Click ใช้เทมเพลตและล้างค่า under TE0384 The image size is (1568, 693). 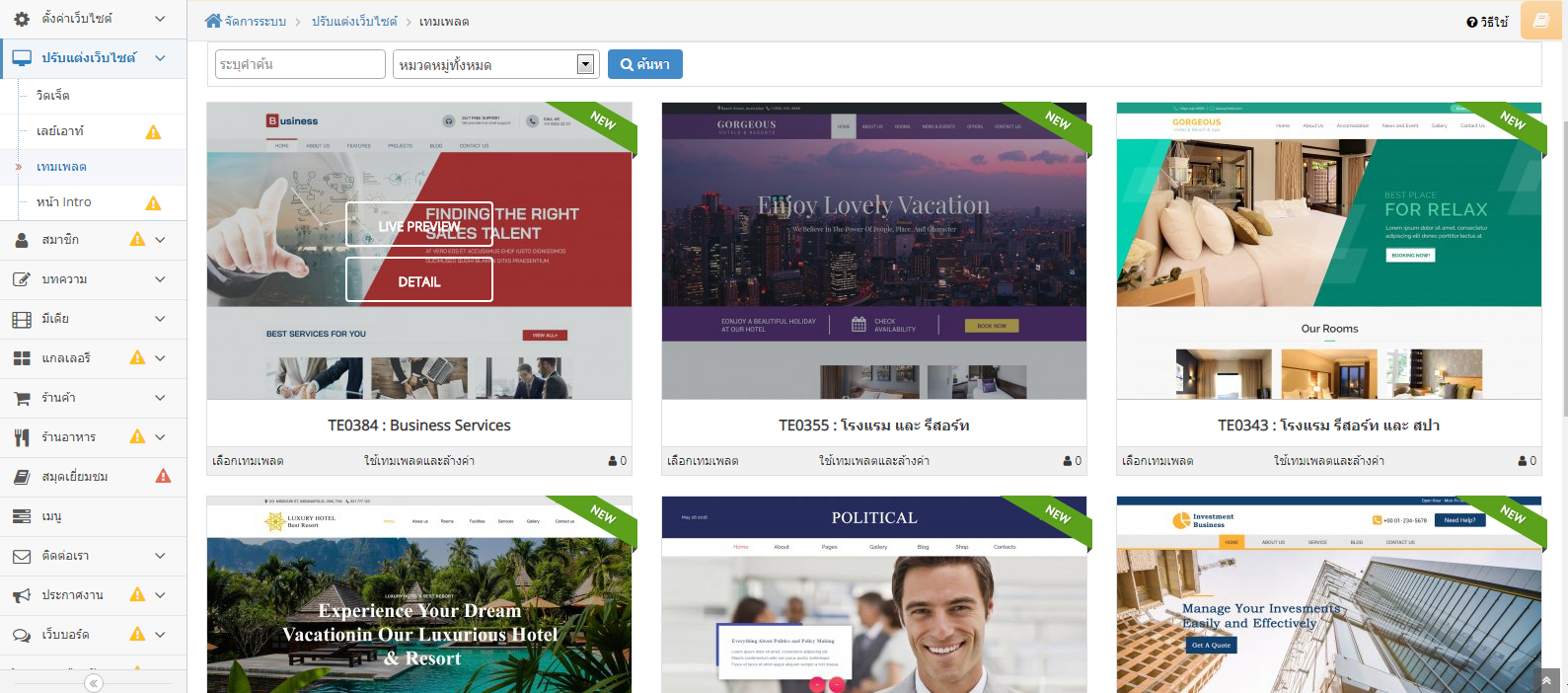(x=419, y=461)
